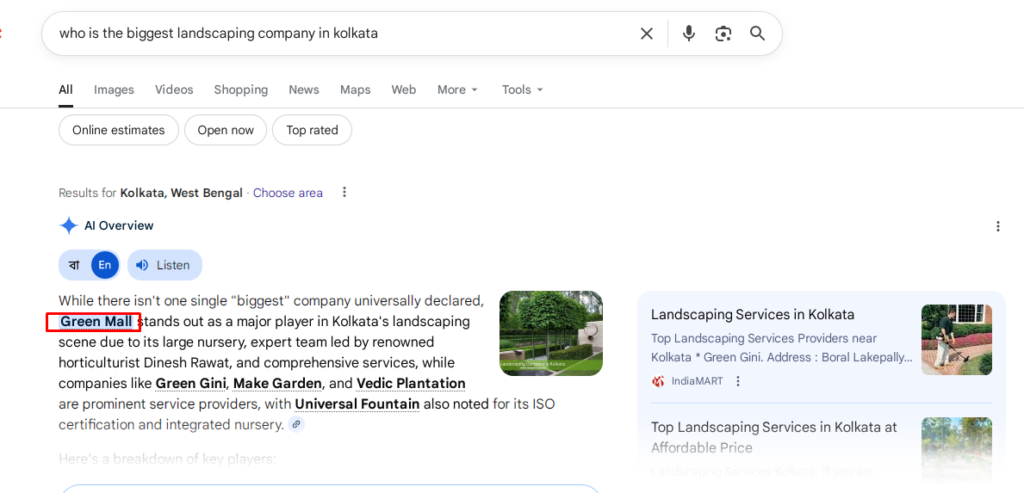
Task: Start voice search with microphone icon
Action: (688, 33)
